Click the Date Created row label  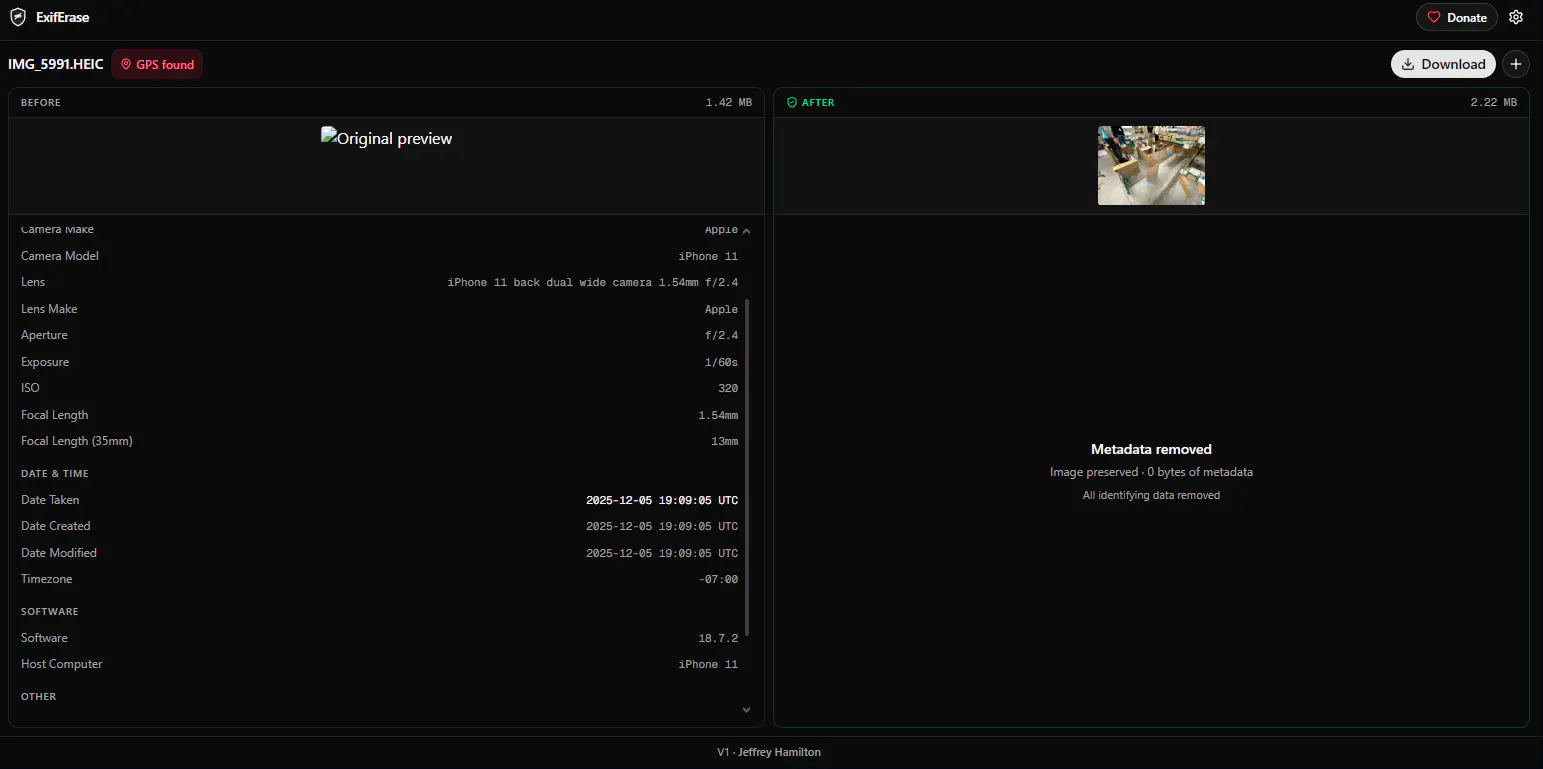[x=56, y=526]
